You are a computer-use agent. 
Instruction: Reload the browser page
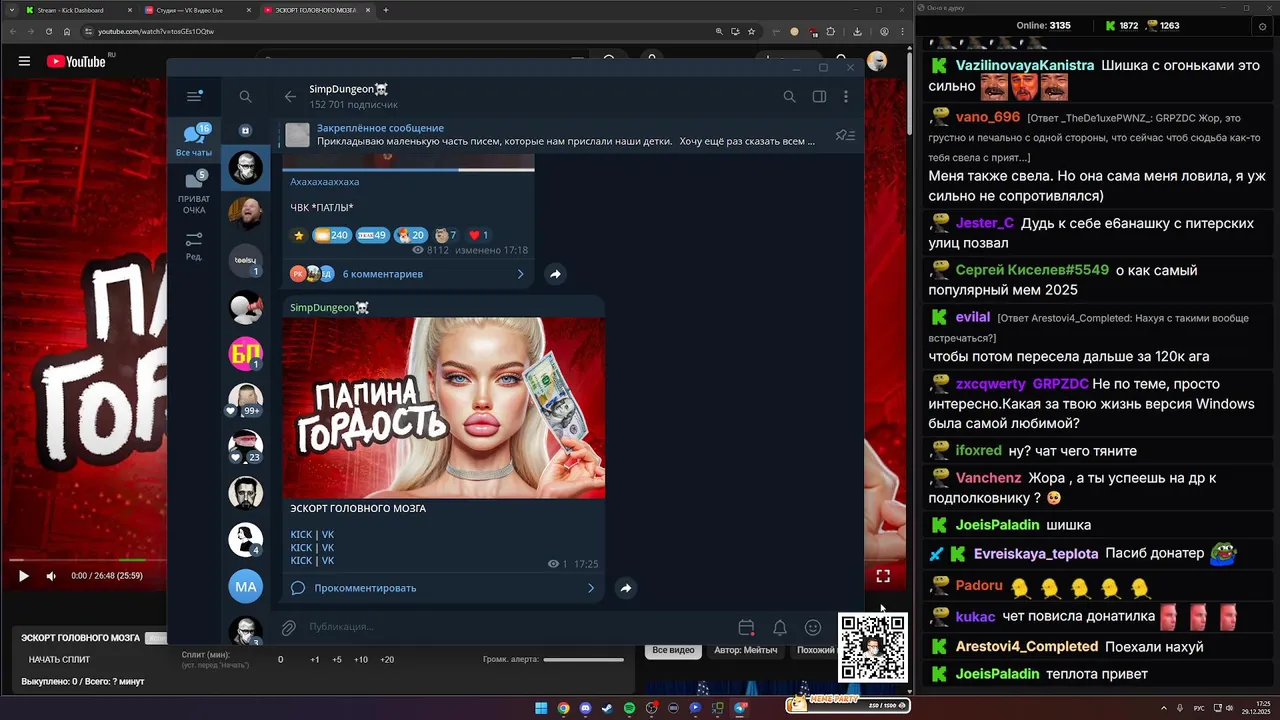[x=49, y=31]
